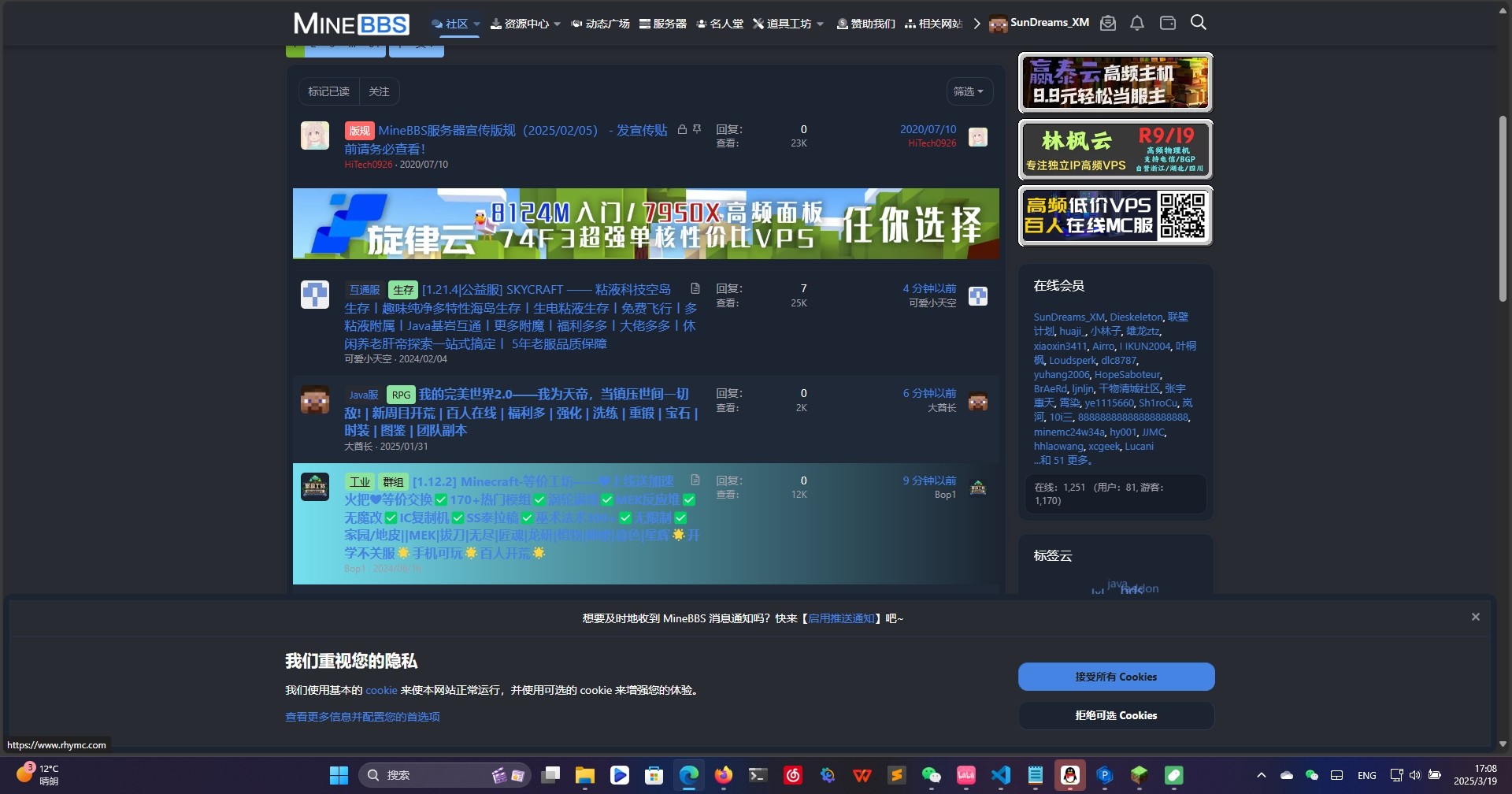The height and width of the screenshot is (794, 1512).
Task: Open the Minecraft grass block taskbar icon
Action: [x=1140, y=775]
